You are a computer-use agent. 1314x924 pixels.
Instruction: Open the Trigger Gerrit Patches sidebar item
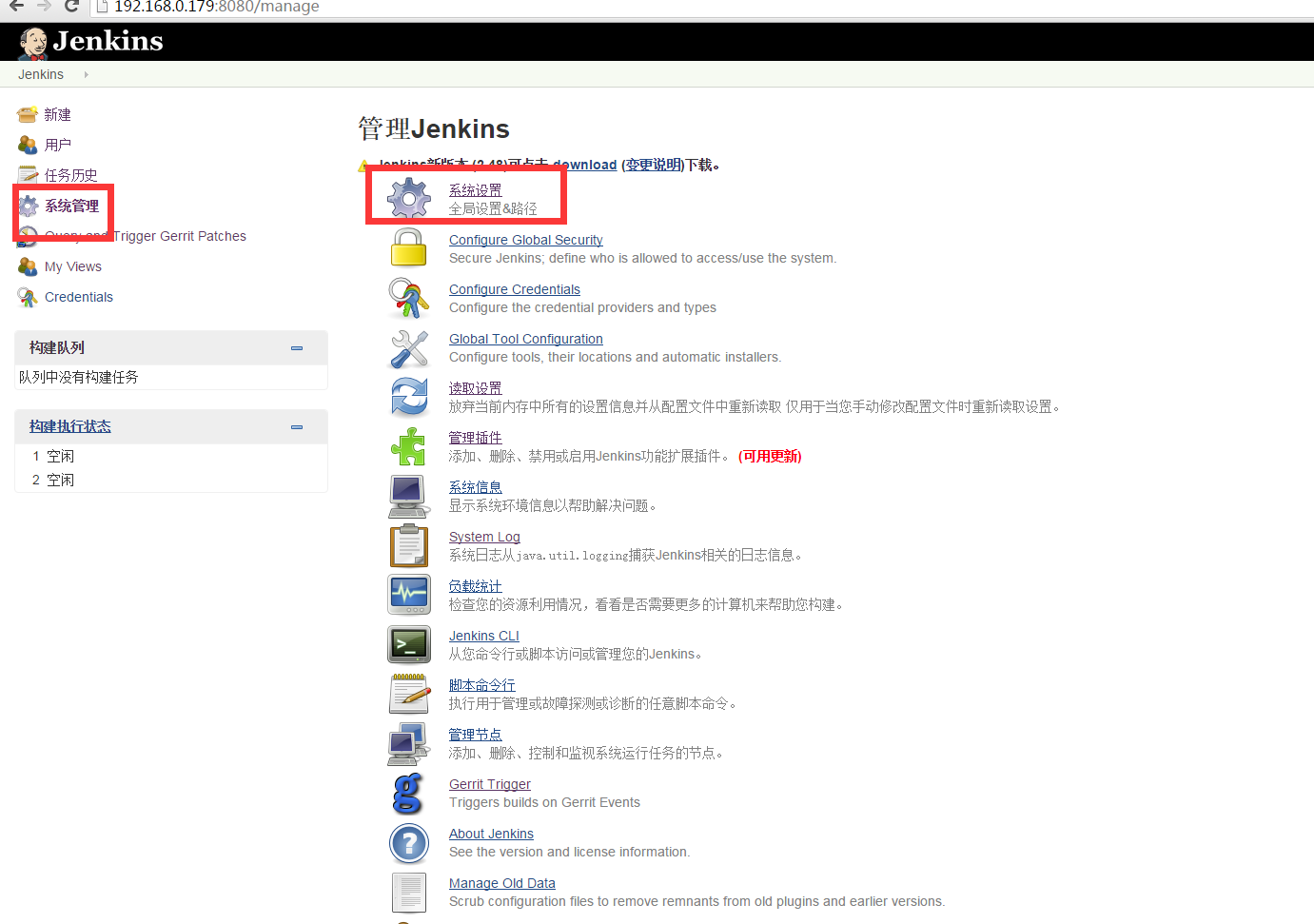point(146,237)
